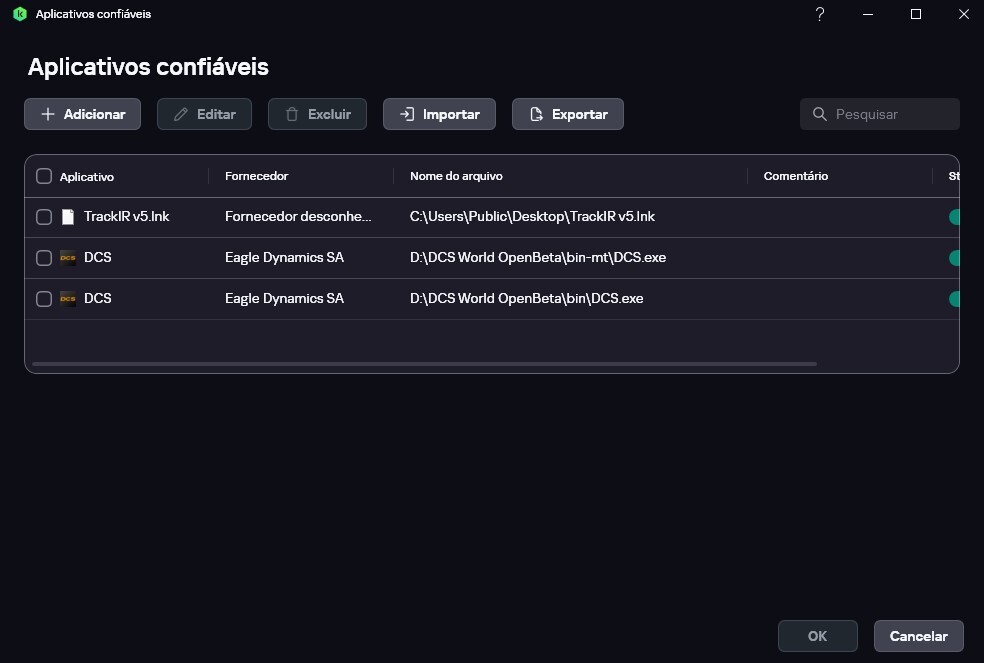Click the path C:\Users\Public\Desktop\TrackIR v5.lnk

coord(532,217)
